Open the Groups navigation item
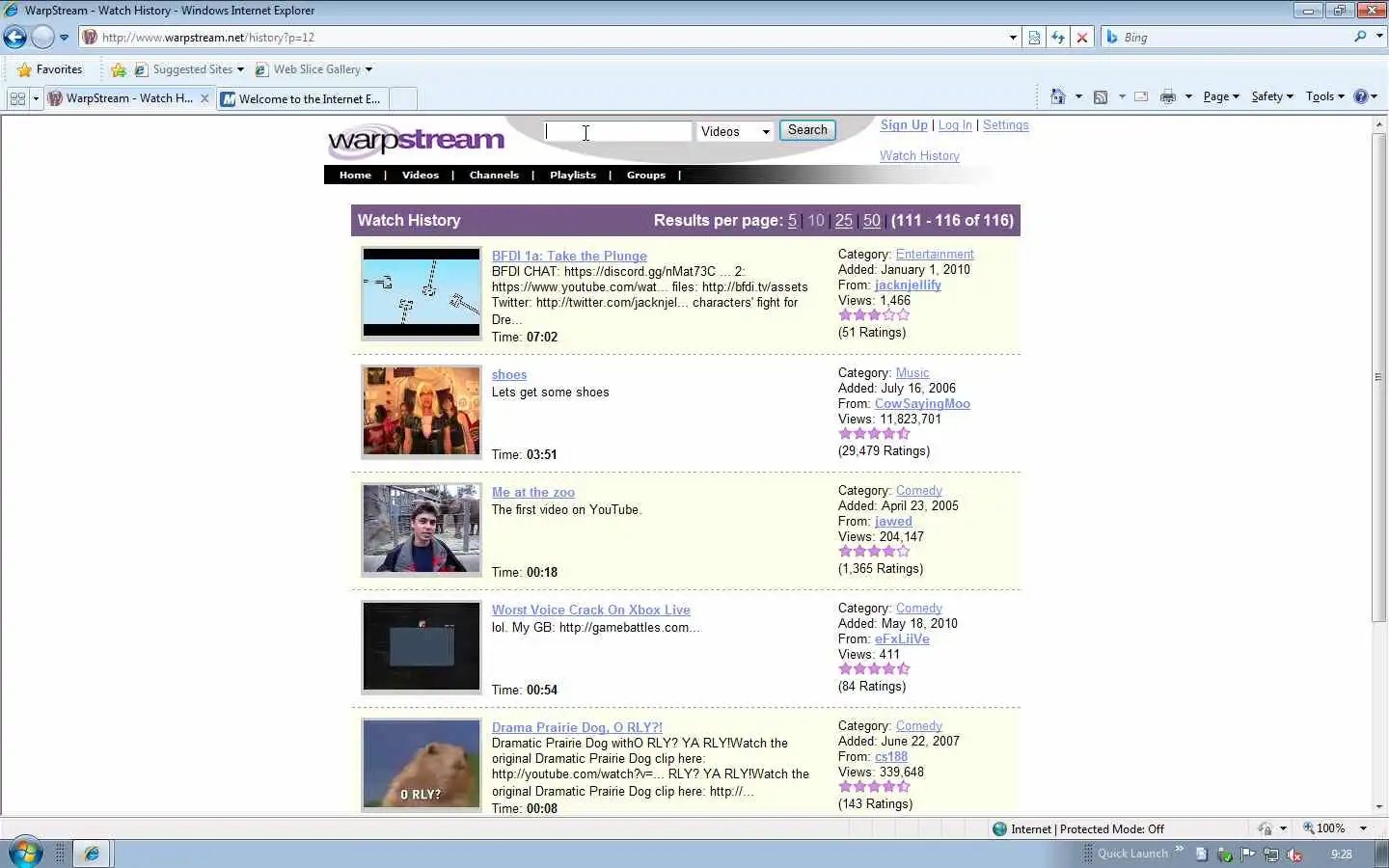This screenshot has width=1389, height=868. (x=646, y=176)
